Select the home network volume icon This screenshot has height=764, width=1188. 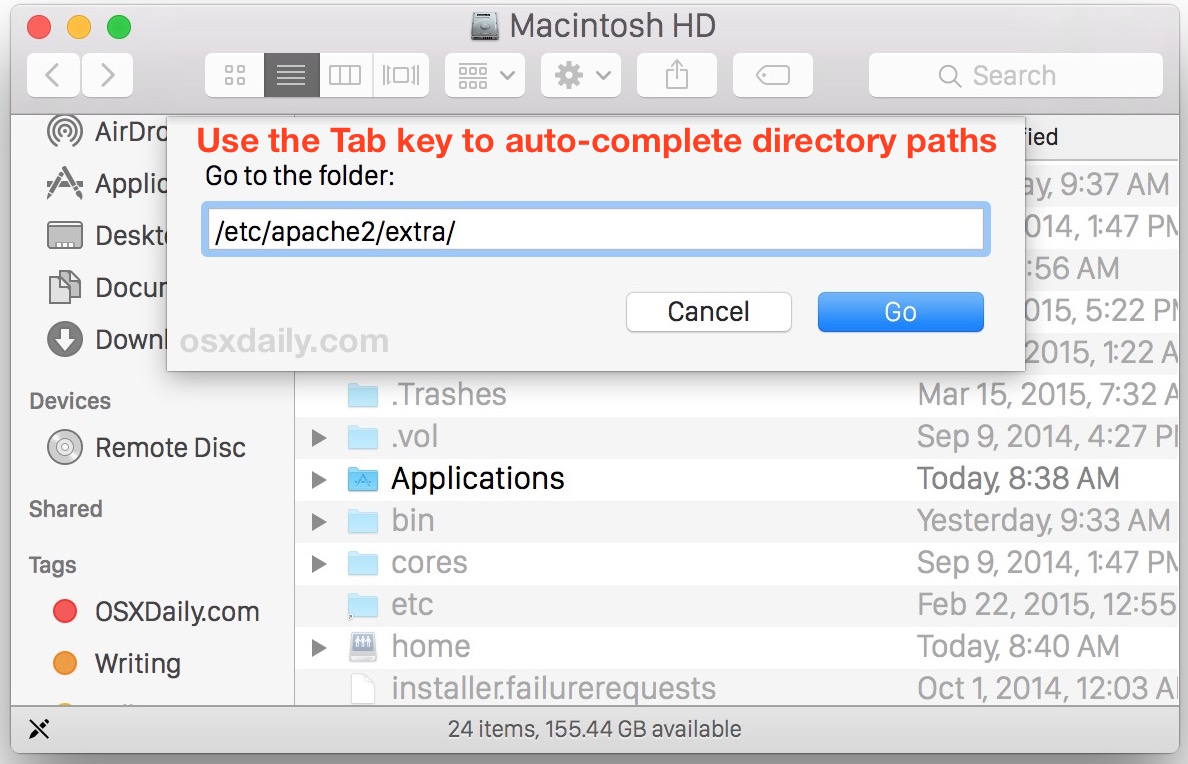coord(363,647)
